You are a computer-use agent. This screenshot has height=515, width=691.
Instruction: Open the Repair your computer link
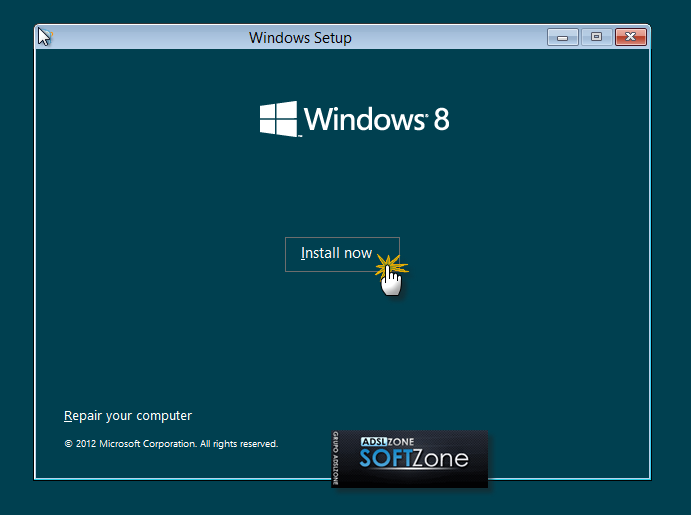pyautogui.click(x=127, y=416)
